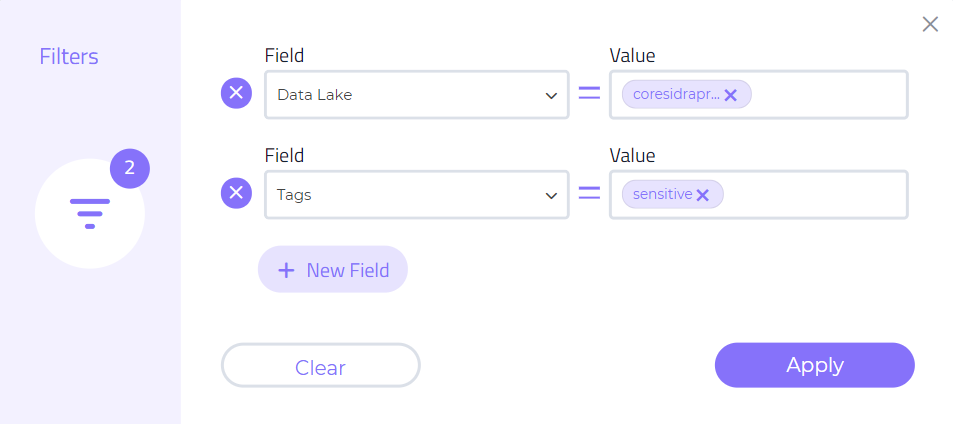Close the filters dialog
953x424 pixels.
click(x=930, y=25)
